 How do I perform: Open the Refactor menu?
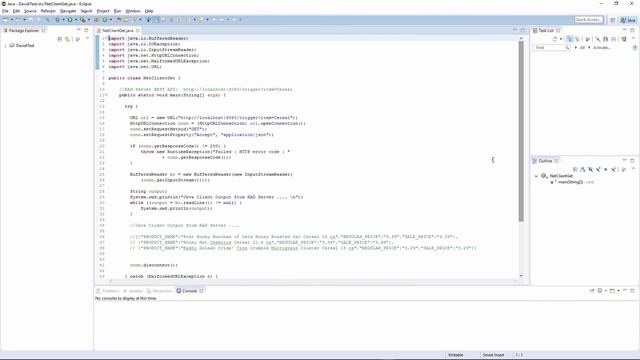coord(48,11)
